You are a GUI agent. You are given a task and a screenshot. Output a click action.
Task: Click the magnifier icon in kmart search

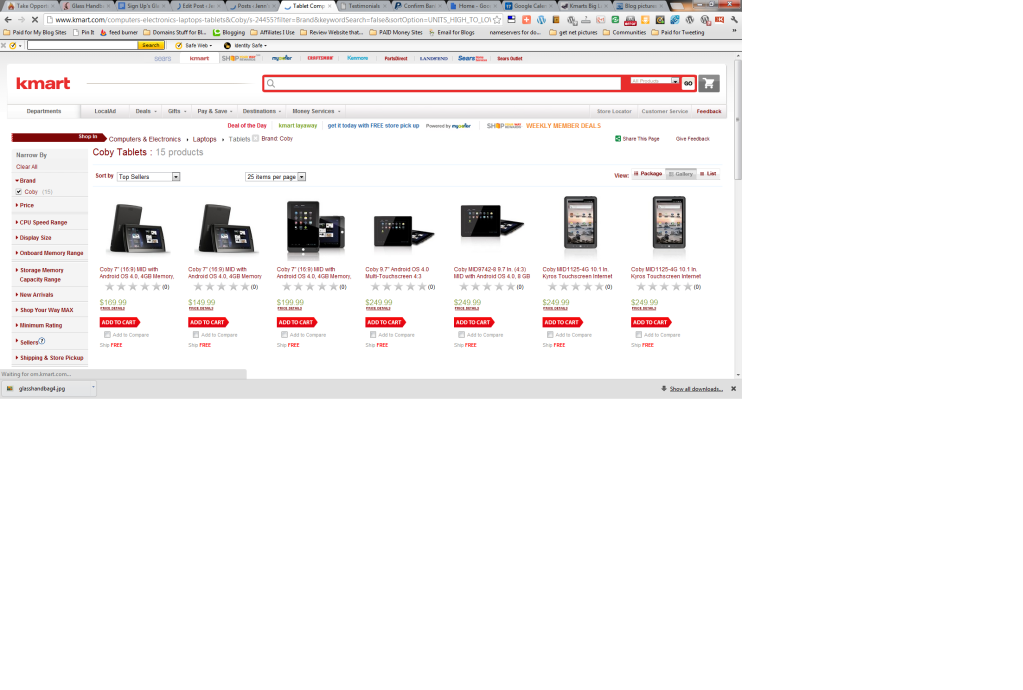(x=271, y=83)
